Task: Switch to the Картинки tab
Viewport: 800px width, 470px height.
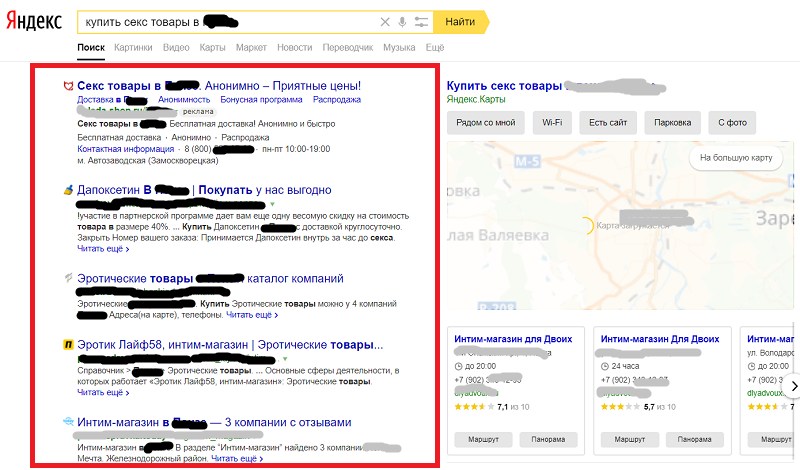Action: pyautogui.click(x=133, y=47)
